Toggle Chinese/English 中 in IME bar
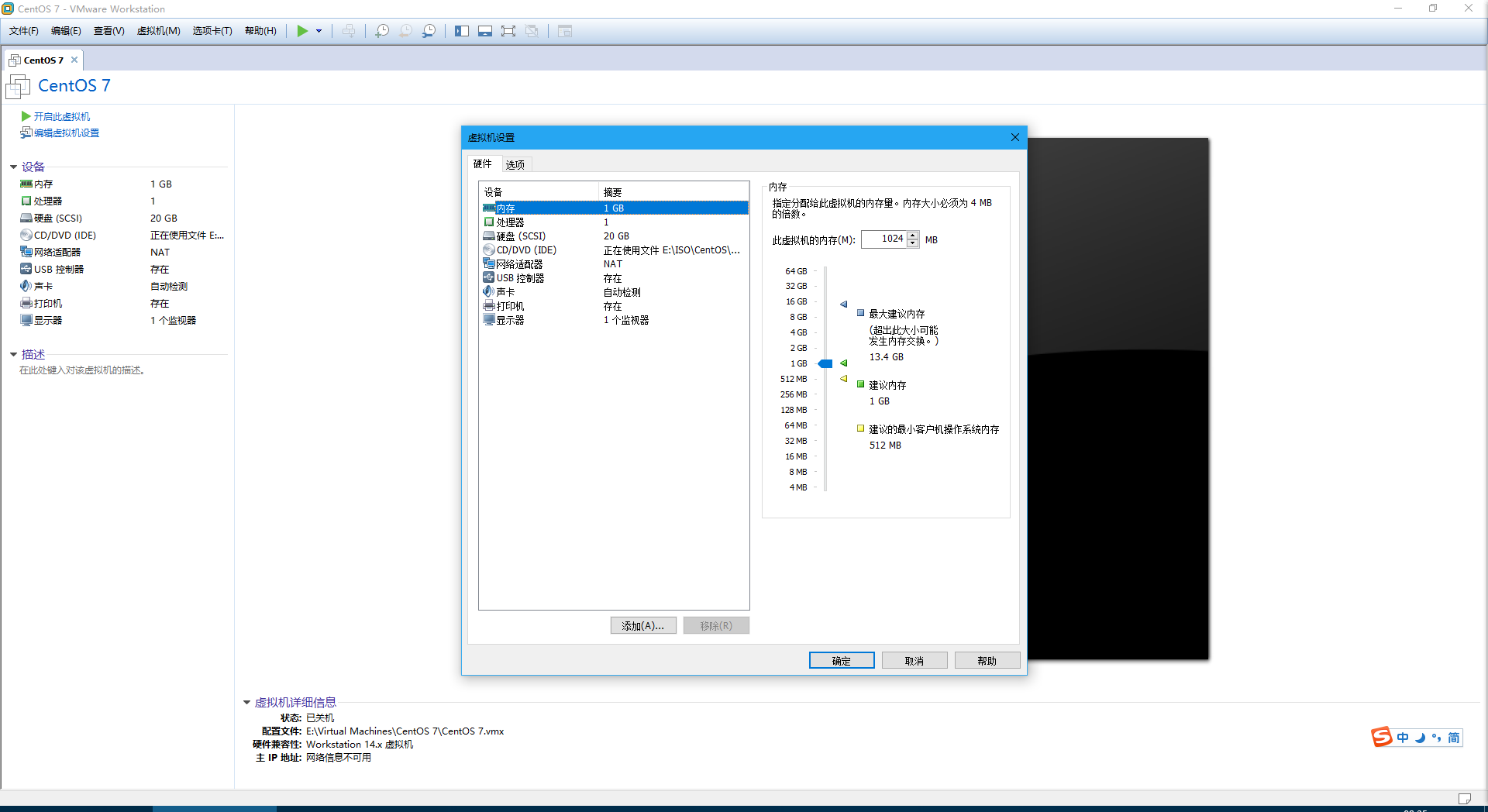The height and width of the screenshot is (812, 1488). pos(1403,738)
